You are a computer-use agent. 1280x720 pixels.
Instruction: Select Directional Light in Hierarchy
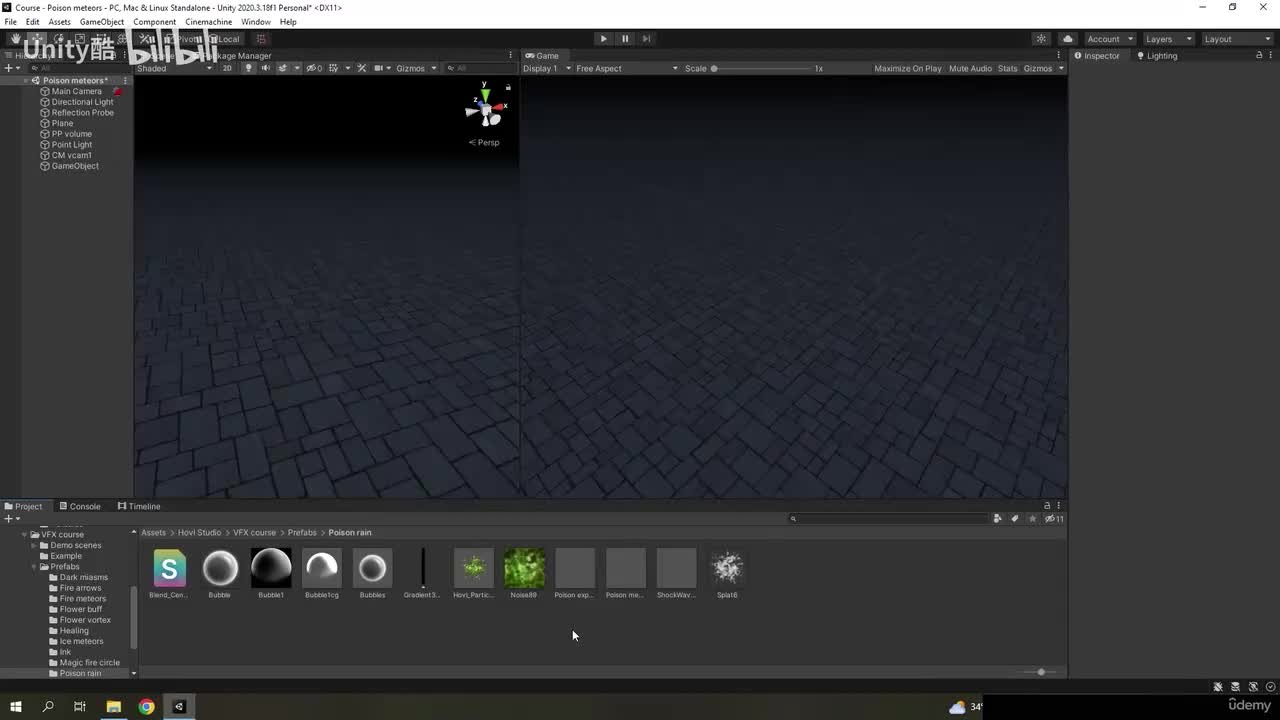82,102
